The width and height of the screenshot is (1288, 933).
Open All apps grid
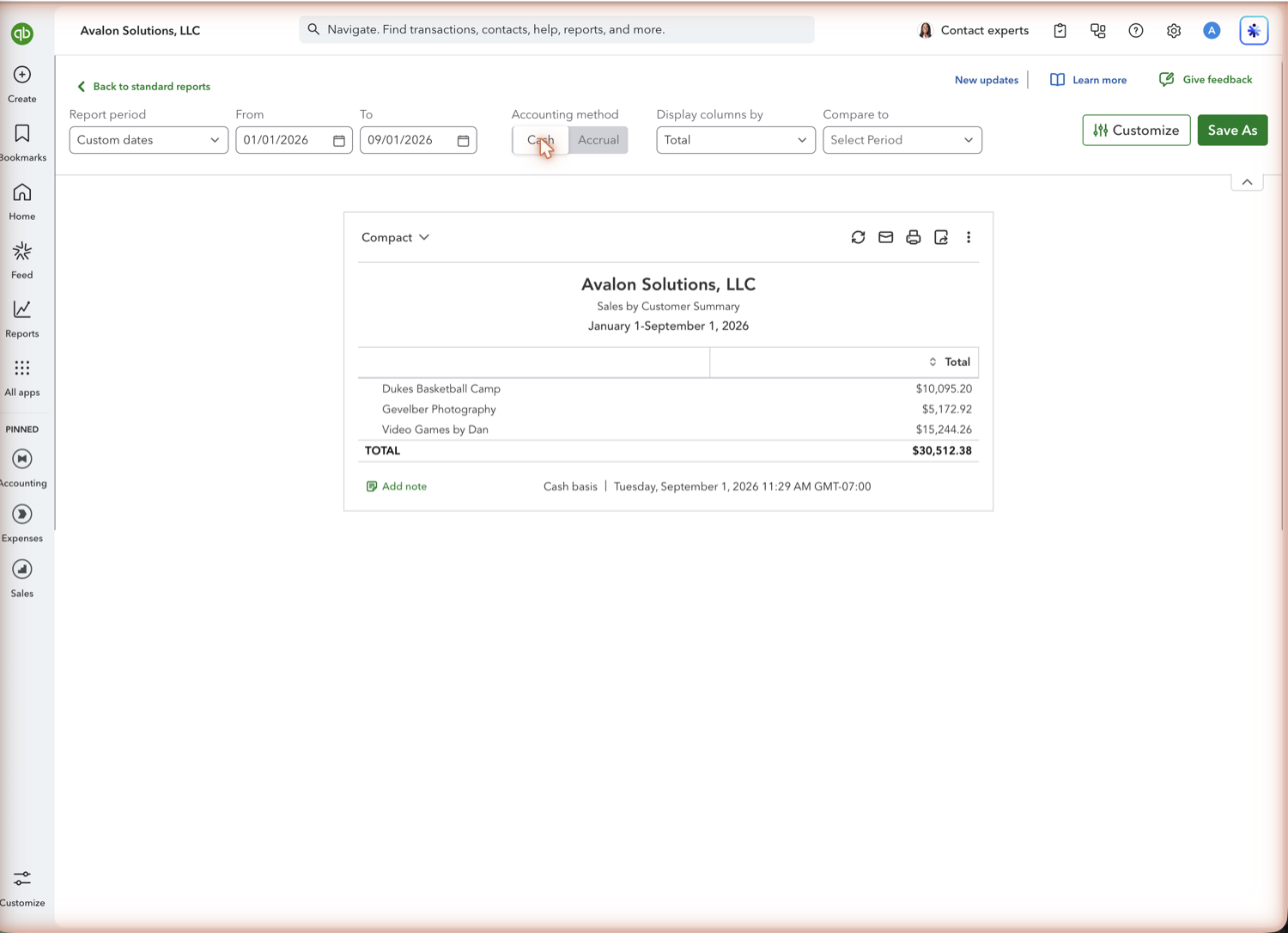point(22,378)
